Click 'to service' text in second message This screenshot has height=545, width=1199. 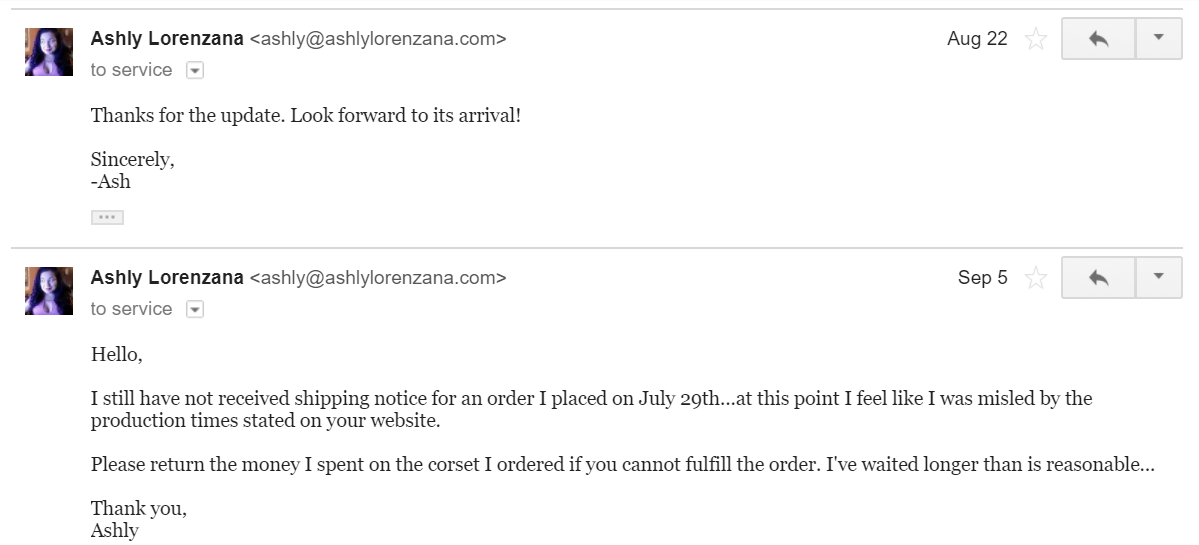[x=132, y=309]
